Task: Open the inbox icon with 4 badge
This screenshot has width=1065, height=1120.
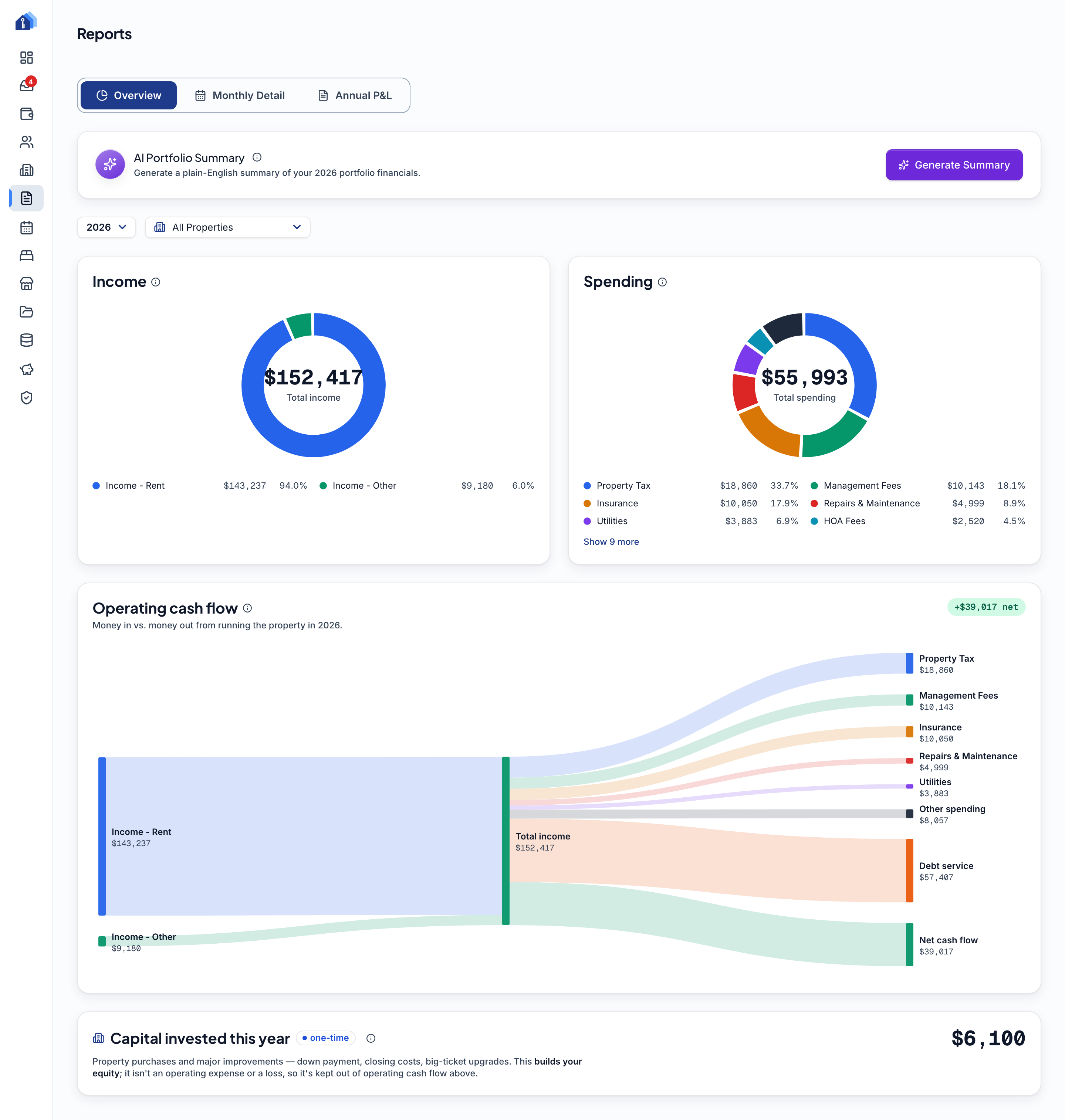Action: [x=27, y=85]
